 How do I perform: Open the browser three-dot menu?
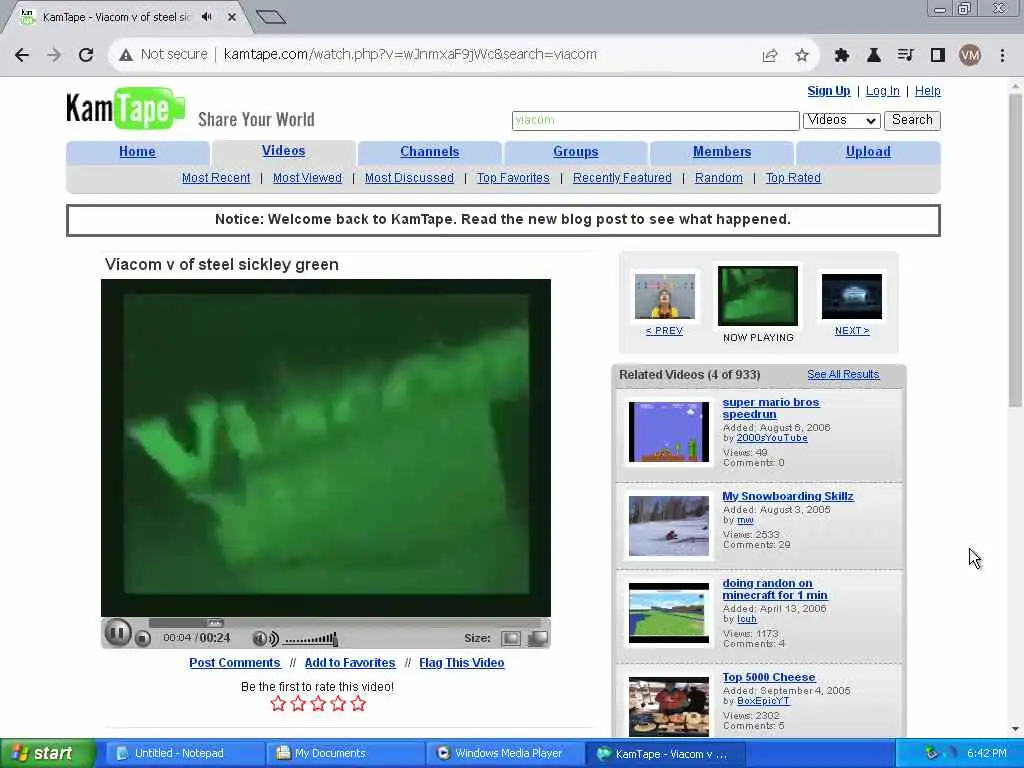click(x=1002, y=56)
